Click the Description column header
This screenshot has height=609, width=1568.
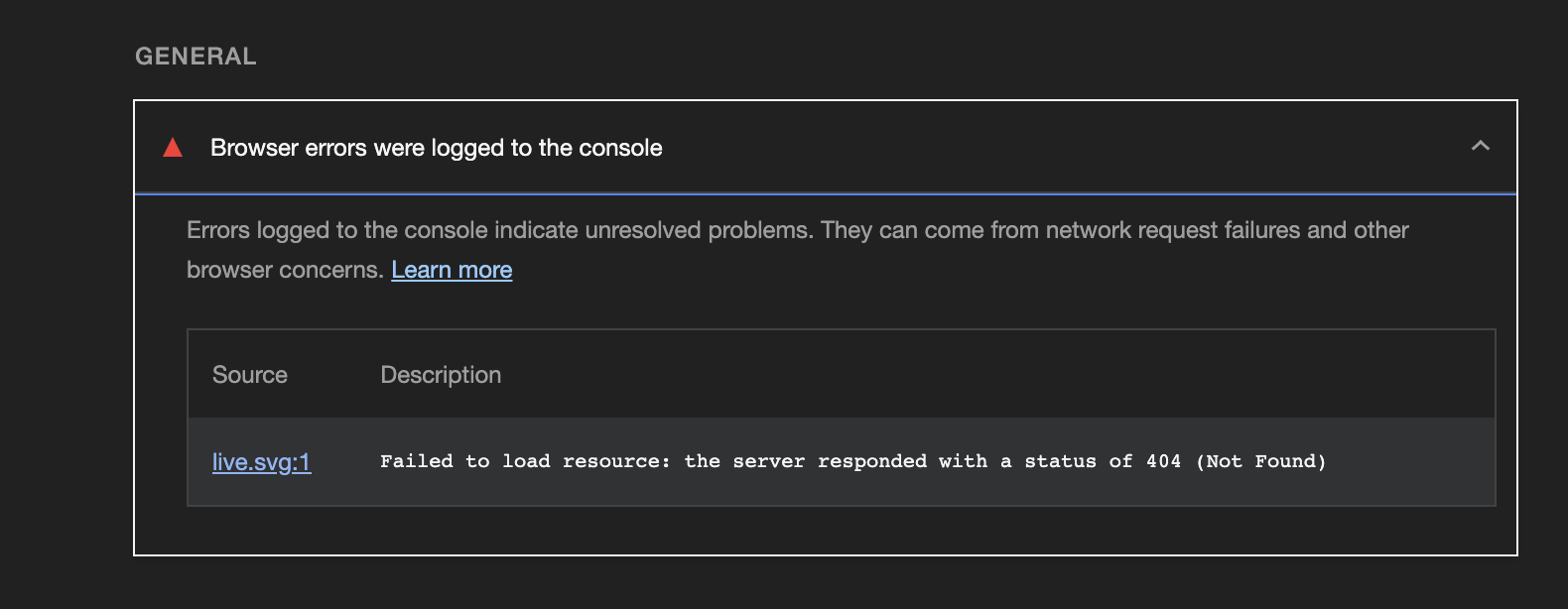pyautogui.click(x=440, y=375)
